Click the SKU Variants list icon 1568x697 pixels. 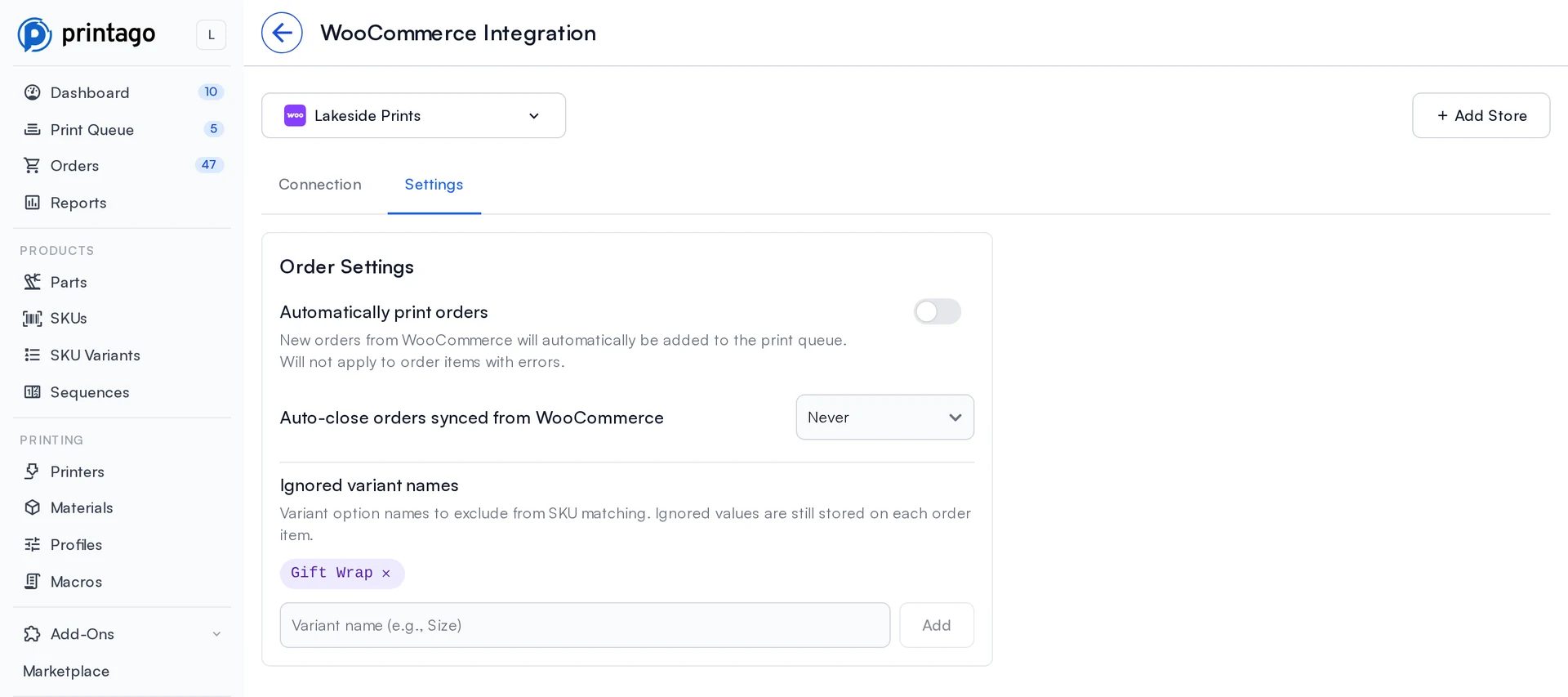[33, 355]
